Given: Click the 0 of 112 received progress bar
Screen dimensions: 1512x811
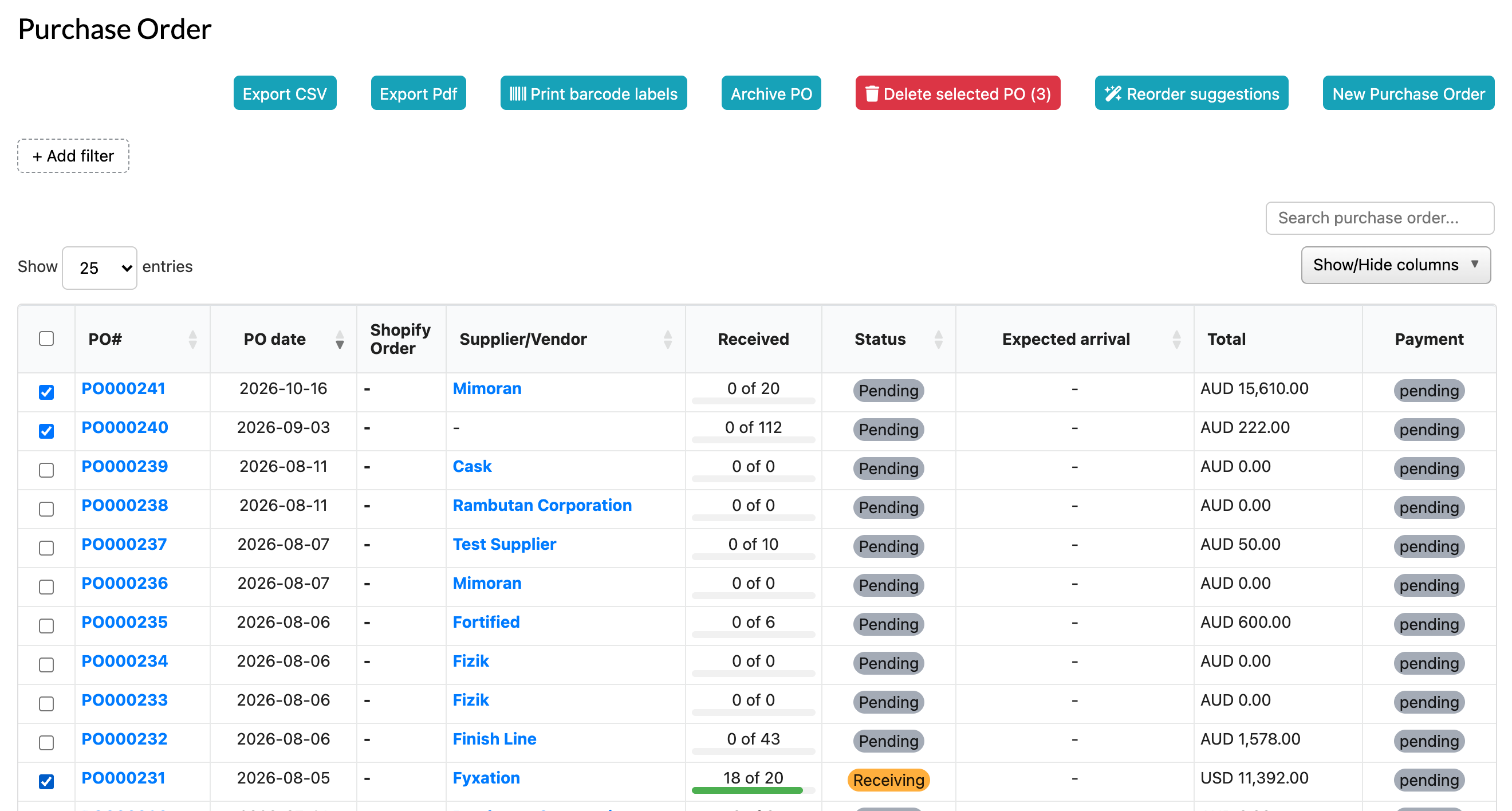Looking at the screenshot, I should (753, 440).
